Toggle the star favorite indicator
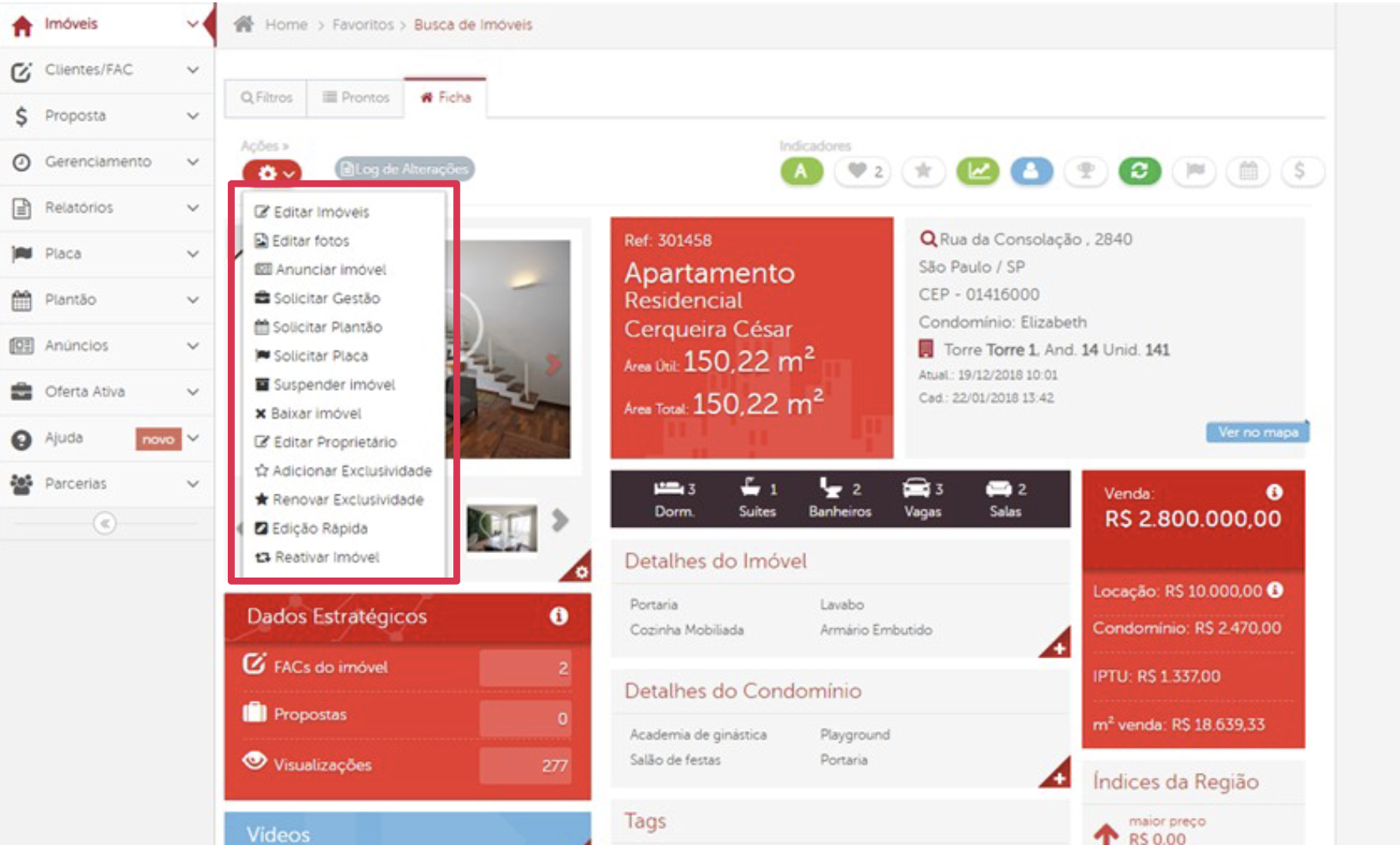 tap(923, 171)
